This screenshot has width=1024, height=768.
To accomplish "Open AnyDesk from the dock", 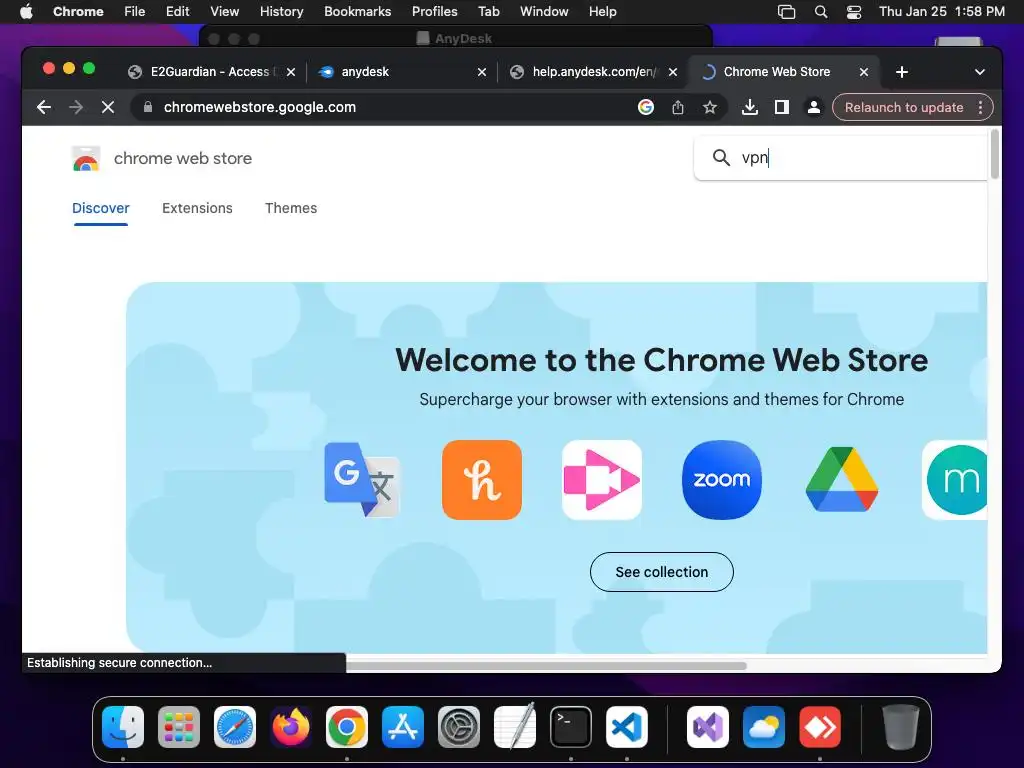I will (x=820, y=727).
